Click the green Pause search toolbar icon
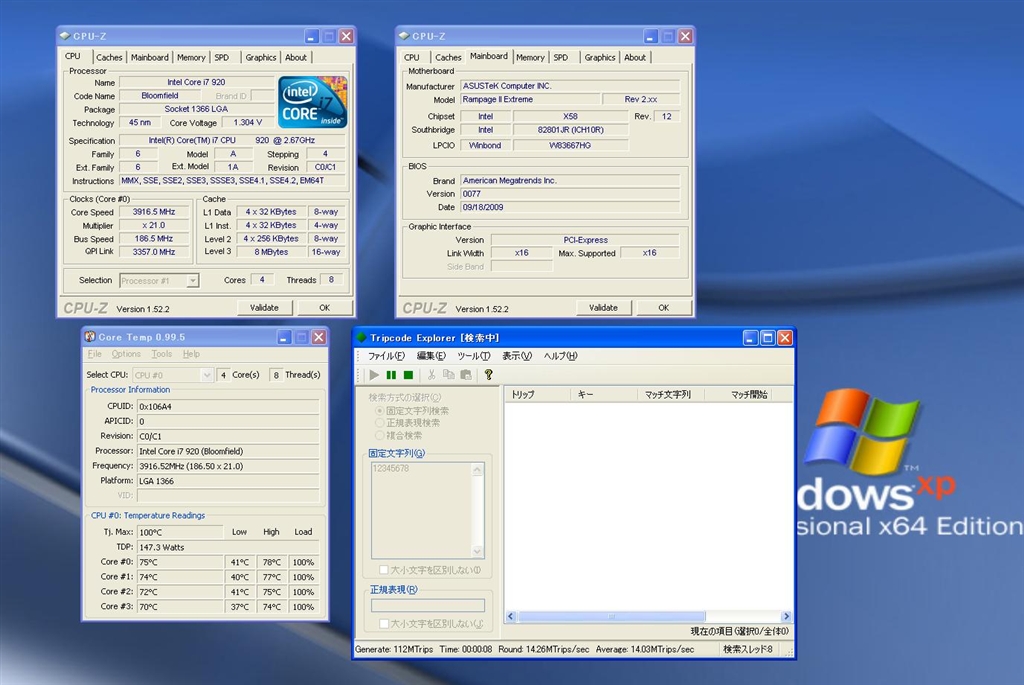The image size is (1024, 685). click(391, 375)
